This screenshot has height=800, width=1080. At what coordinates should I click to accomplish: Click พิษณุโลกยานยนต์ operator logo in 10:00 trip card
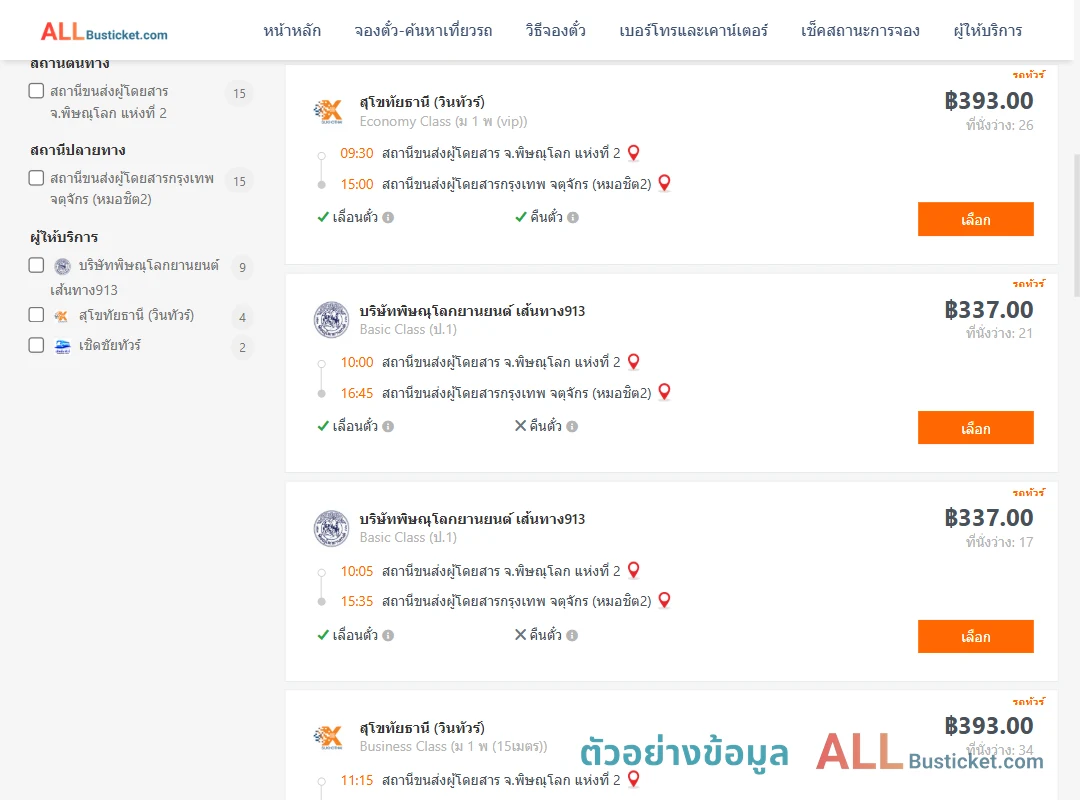(x=331, y=320)
